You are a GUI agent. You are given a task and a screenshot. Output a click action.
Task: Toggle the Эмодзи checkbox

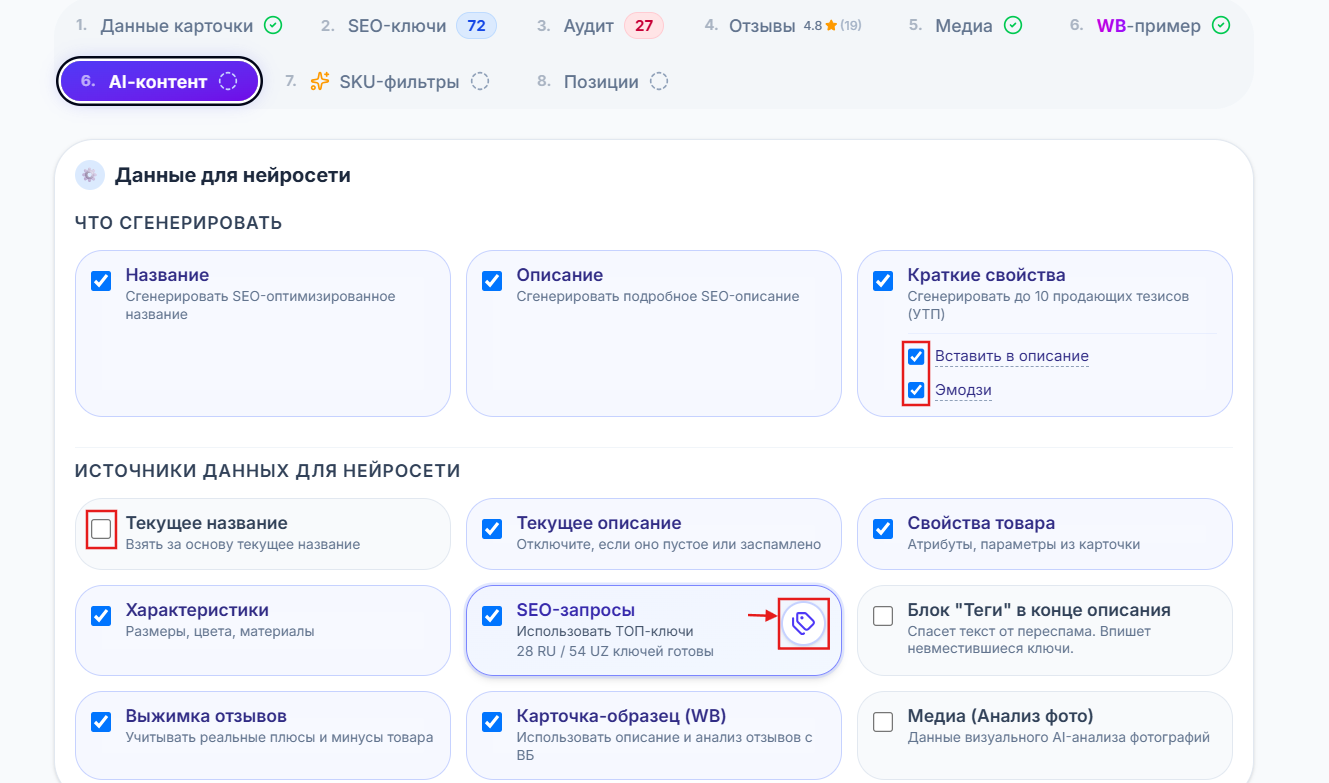click(916, 390)
